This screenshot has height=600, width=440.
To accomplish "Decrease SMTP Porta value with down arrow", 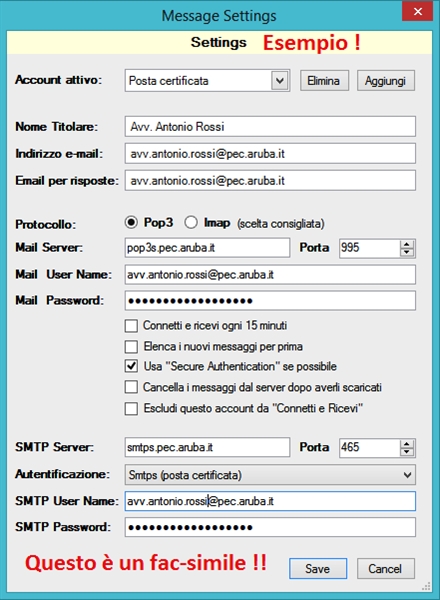I will point(407,452).
